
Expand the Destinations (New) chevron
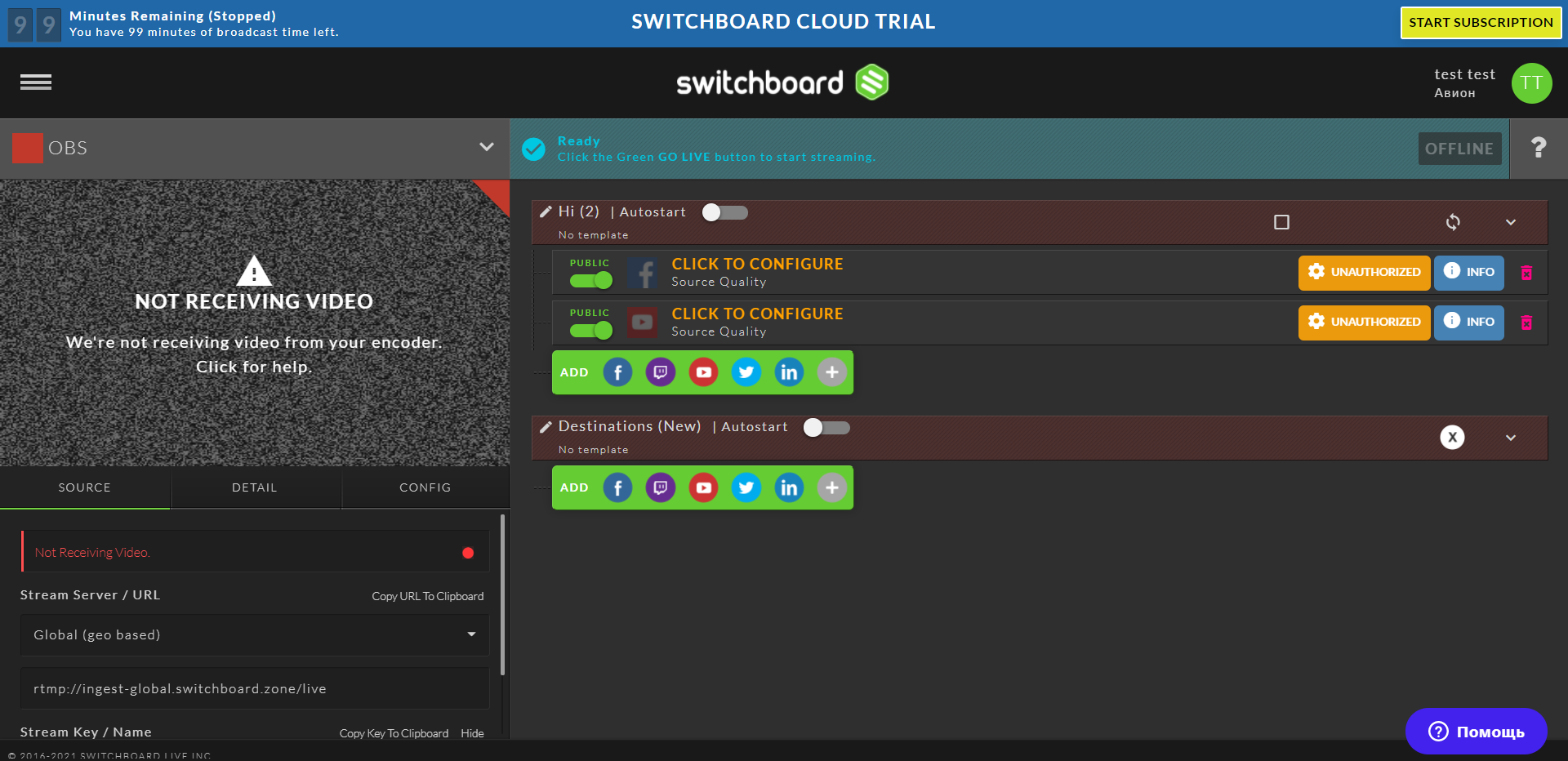point(1511,438)
